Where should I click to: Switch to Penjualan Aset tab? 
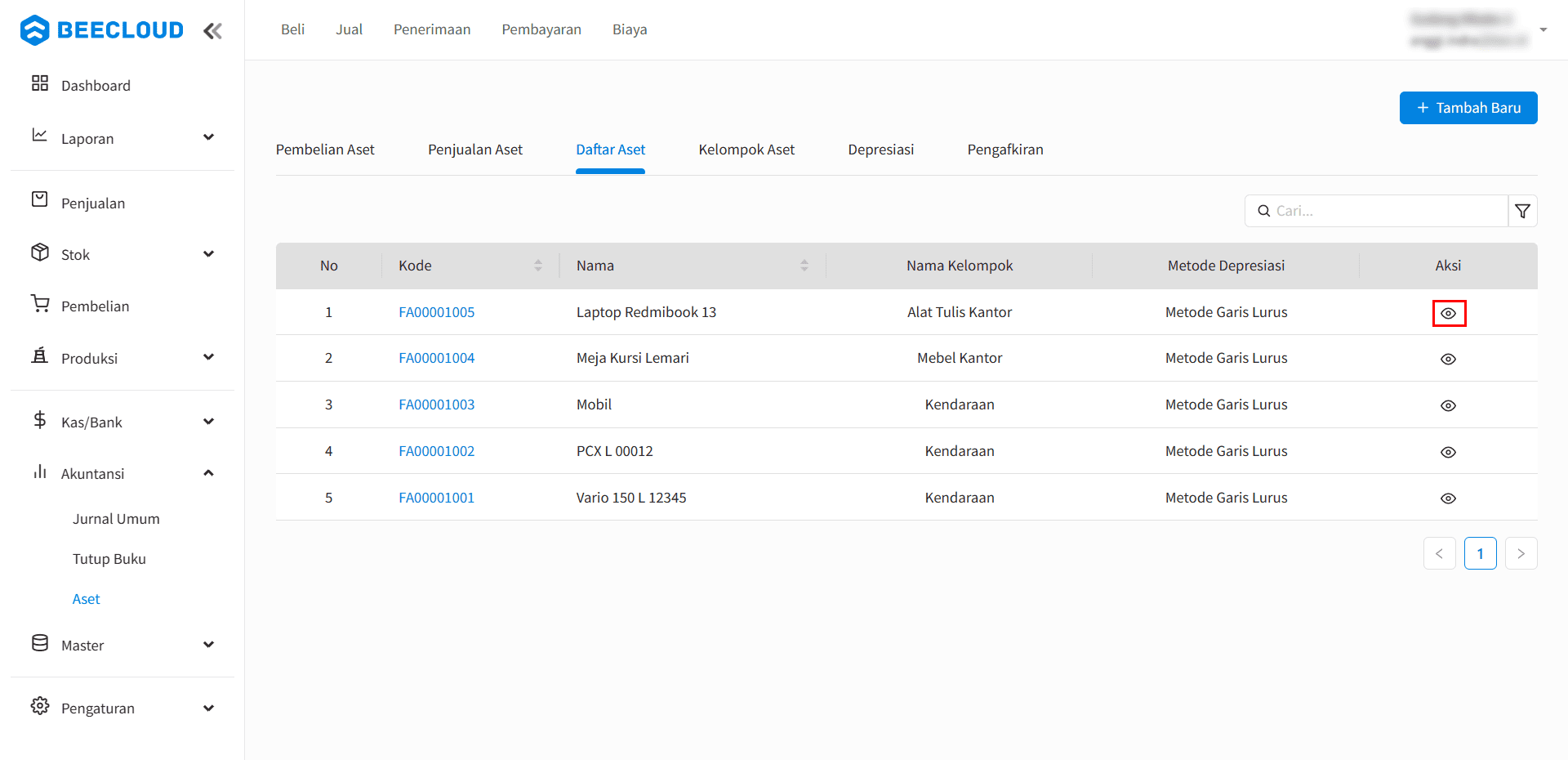point(475,150)
